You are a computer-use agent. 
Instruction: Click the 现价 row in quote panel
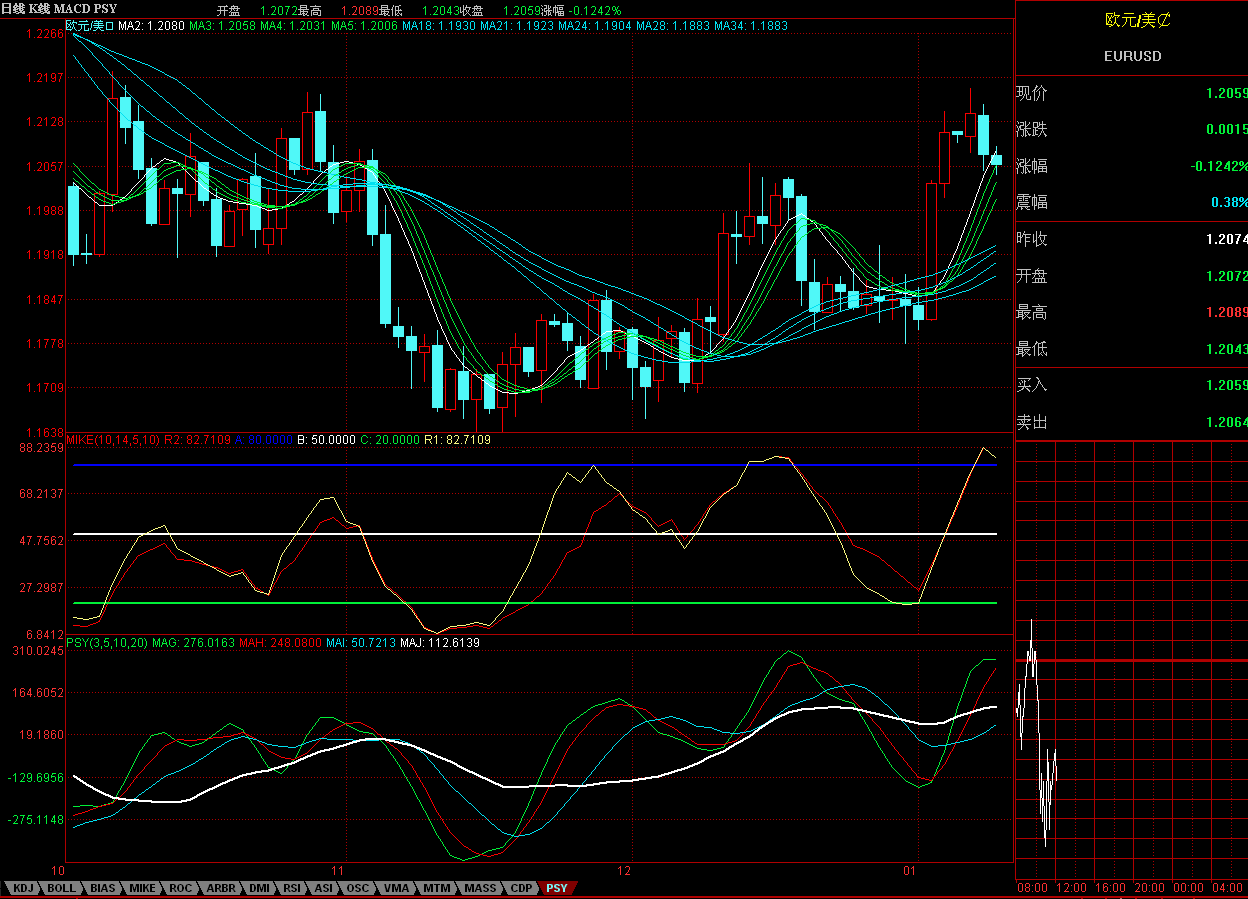tap(1132, 93)
